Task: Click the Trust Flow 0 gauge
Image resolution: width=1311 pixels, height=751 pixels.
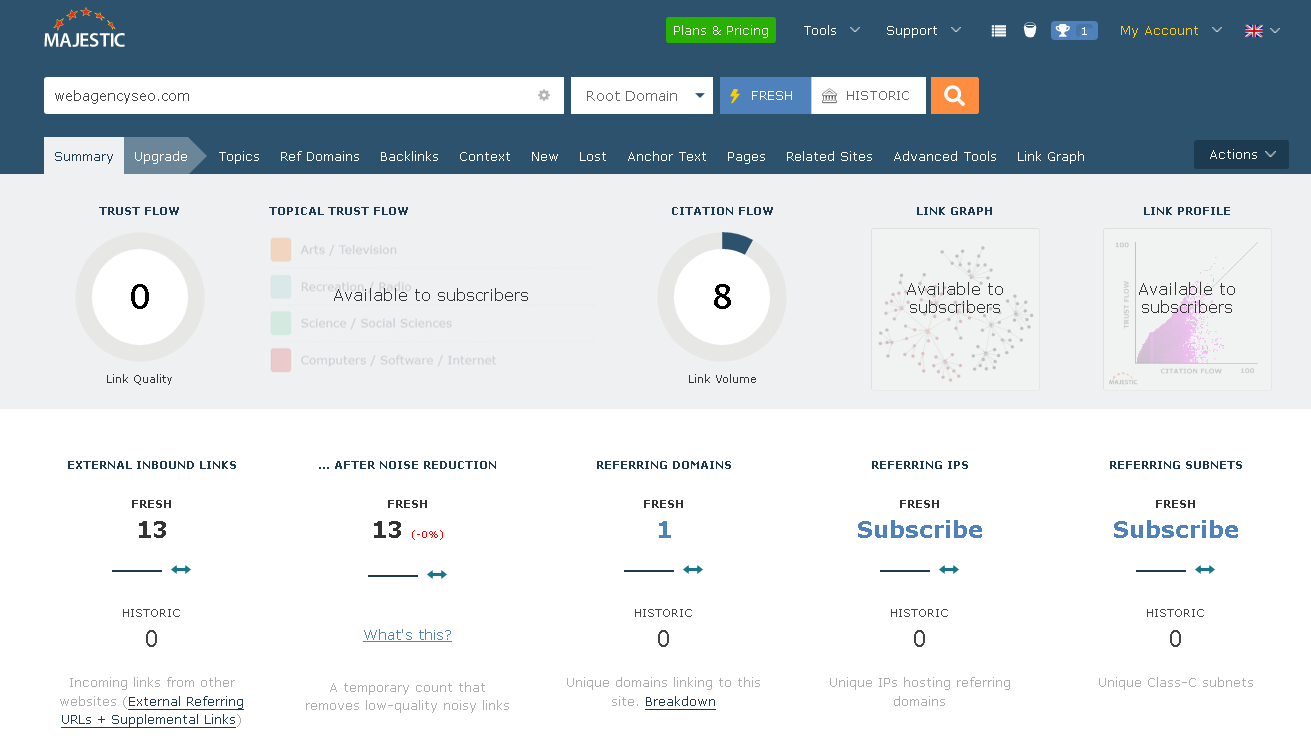Action: (x=140, y=297)
